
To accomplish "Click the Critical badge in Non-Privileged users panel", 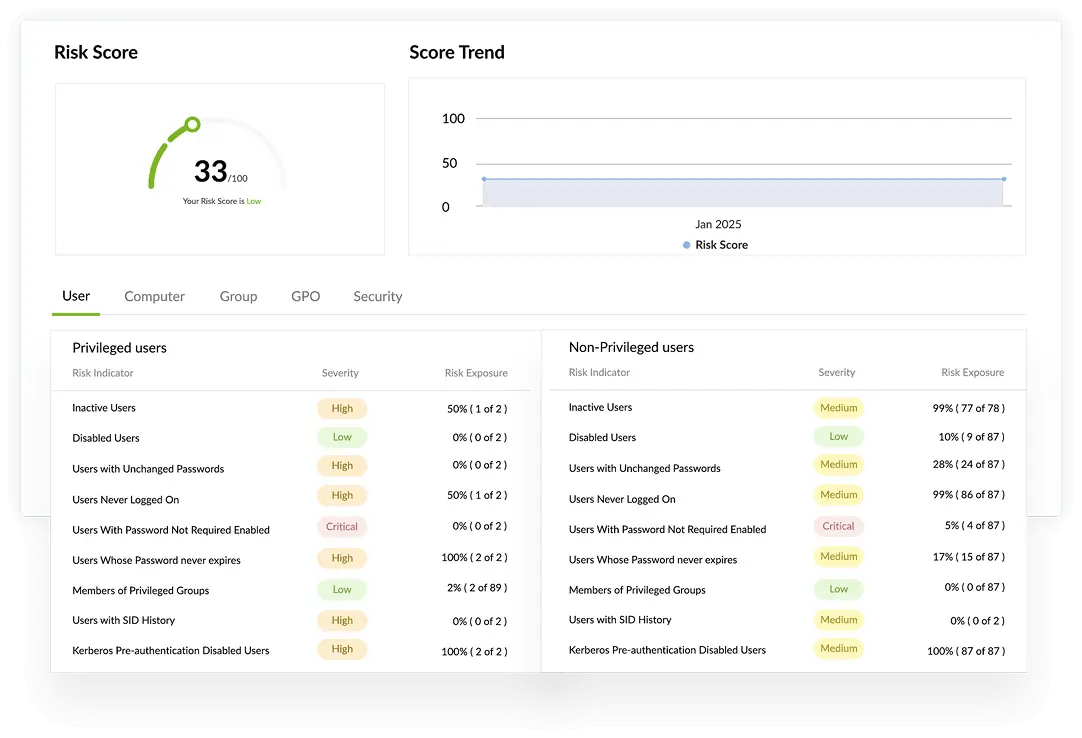I will click(x=838, y=526).
